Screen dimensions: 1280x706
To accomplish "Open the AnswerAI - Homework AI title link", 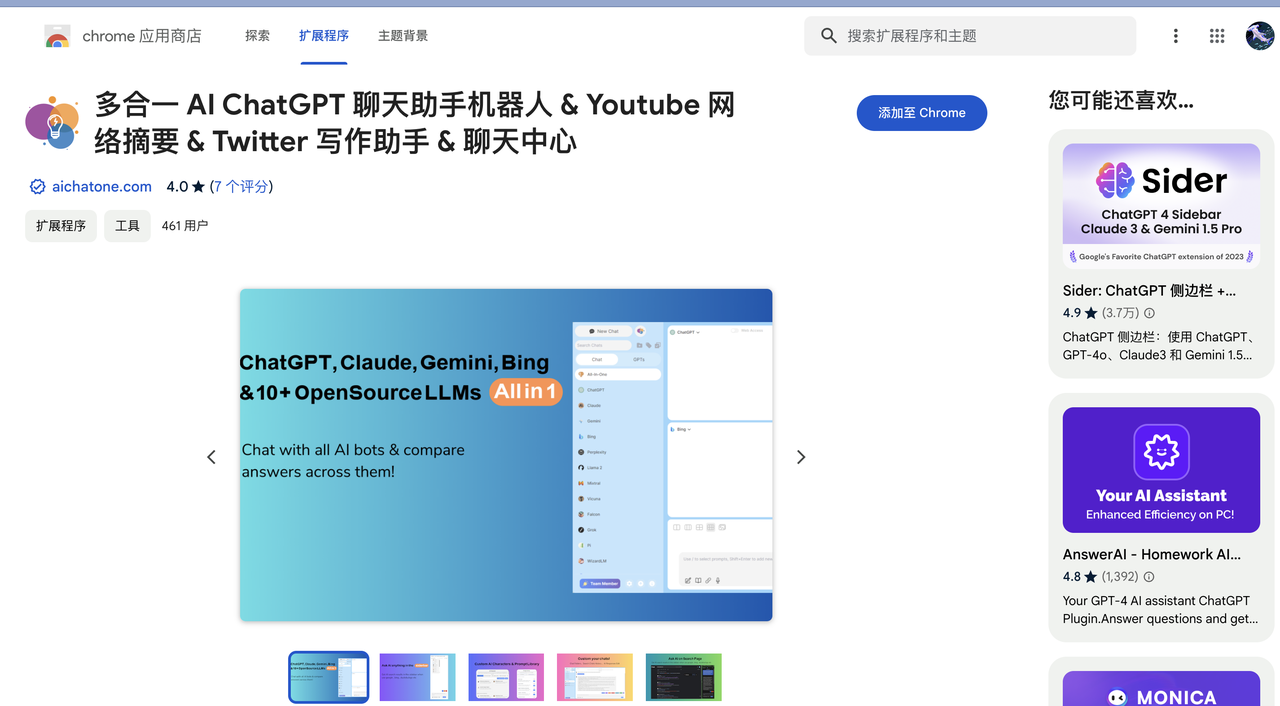I will (x=1152, y=554).
